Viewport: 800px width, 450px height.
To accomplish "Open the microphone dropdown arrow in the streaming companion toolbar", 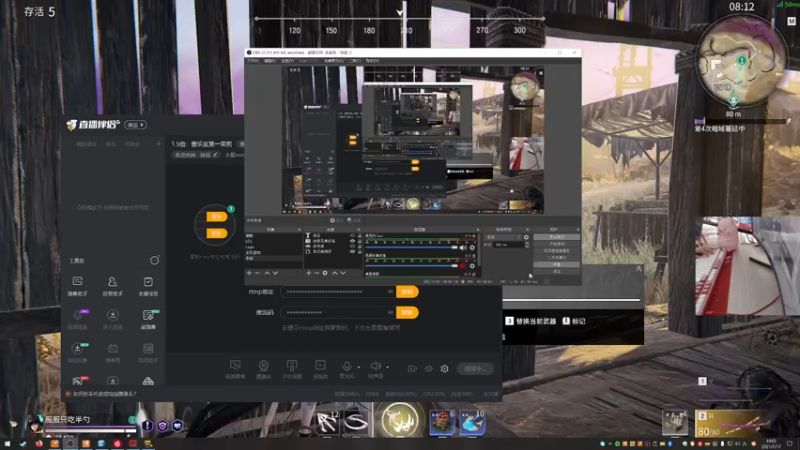I will (x=359, y=367).
